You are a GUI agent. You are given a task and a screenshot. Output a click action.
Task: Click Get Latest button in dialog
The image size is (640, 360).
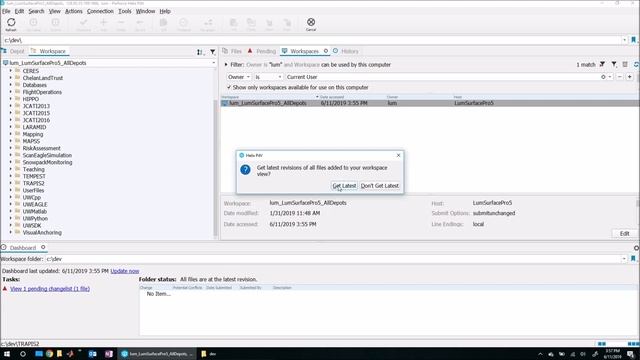point(344,186)
